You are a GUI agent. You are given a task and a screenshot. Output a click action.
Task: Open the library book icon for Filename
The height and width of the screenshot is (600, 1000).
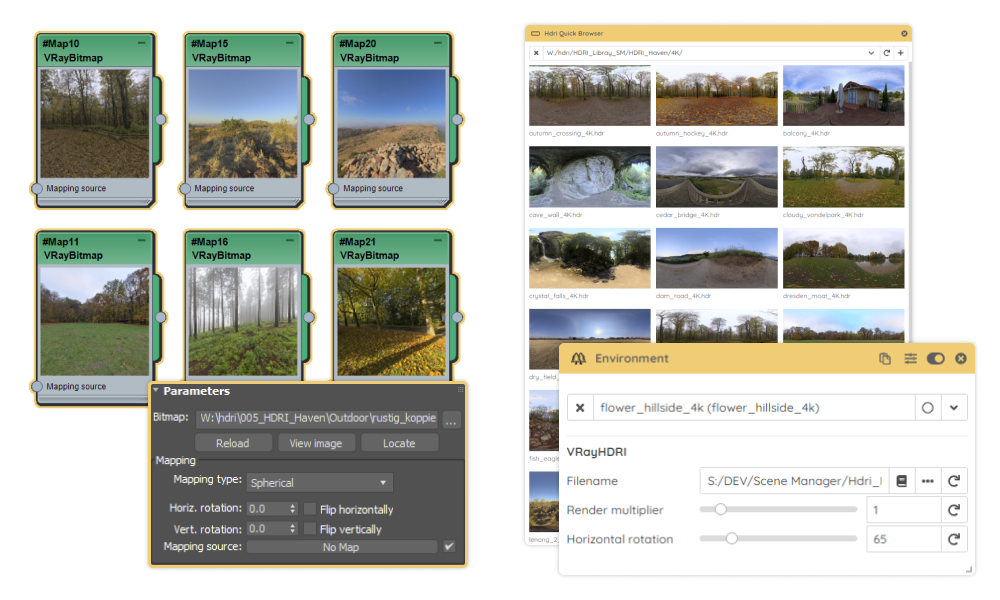(902, 481)
